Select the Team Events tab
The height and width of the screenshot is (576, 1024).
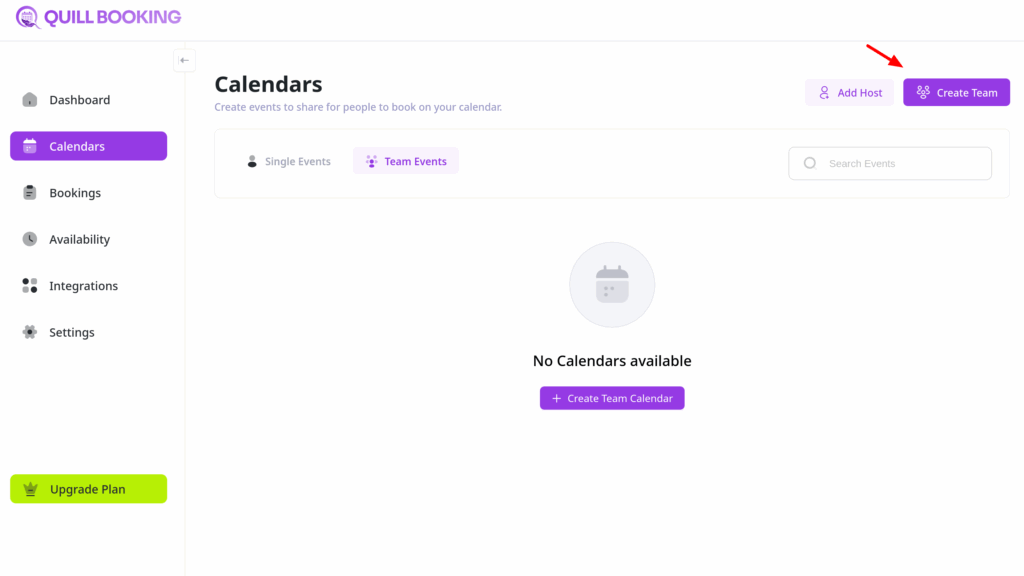[x=406, y=161]
